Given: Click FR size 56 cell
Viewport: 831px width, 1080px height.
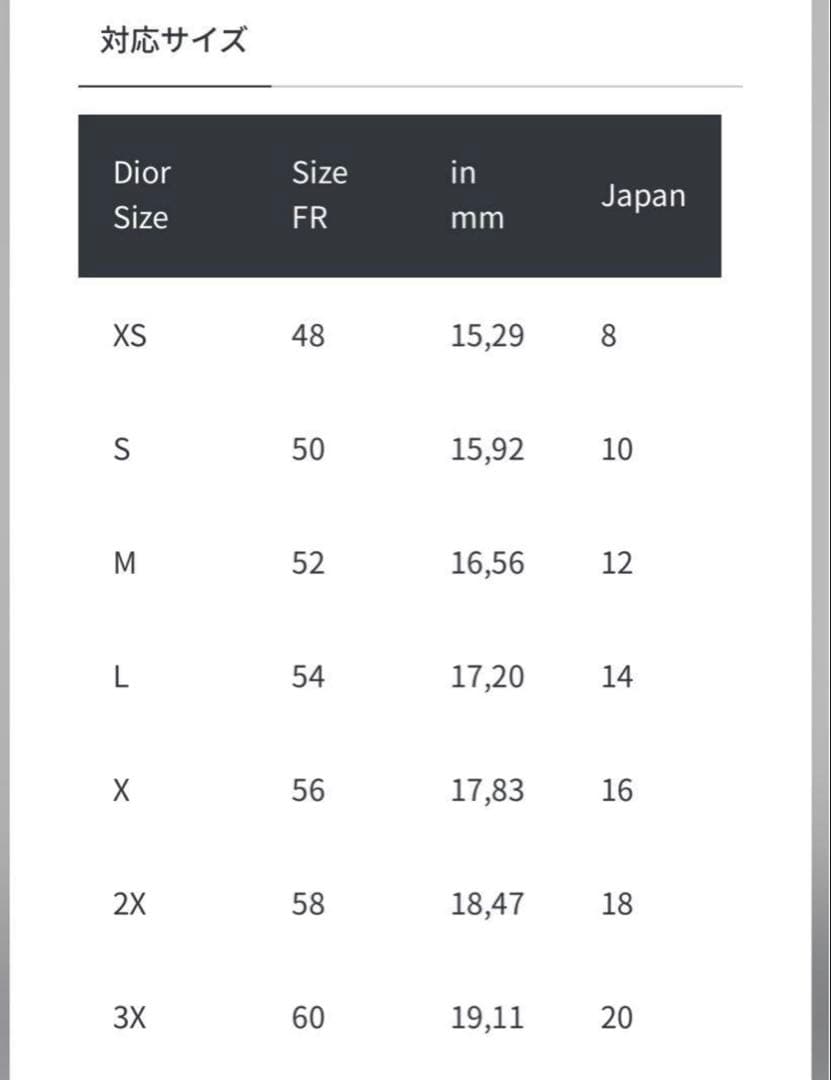Looking at the screenshot, I should point(308,791).
